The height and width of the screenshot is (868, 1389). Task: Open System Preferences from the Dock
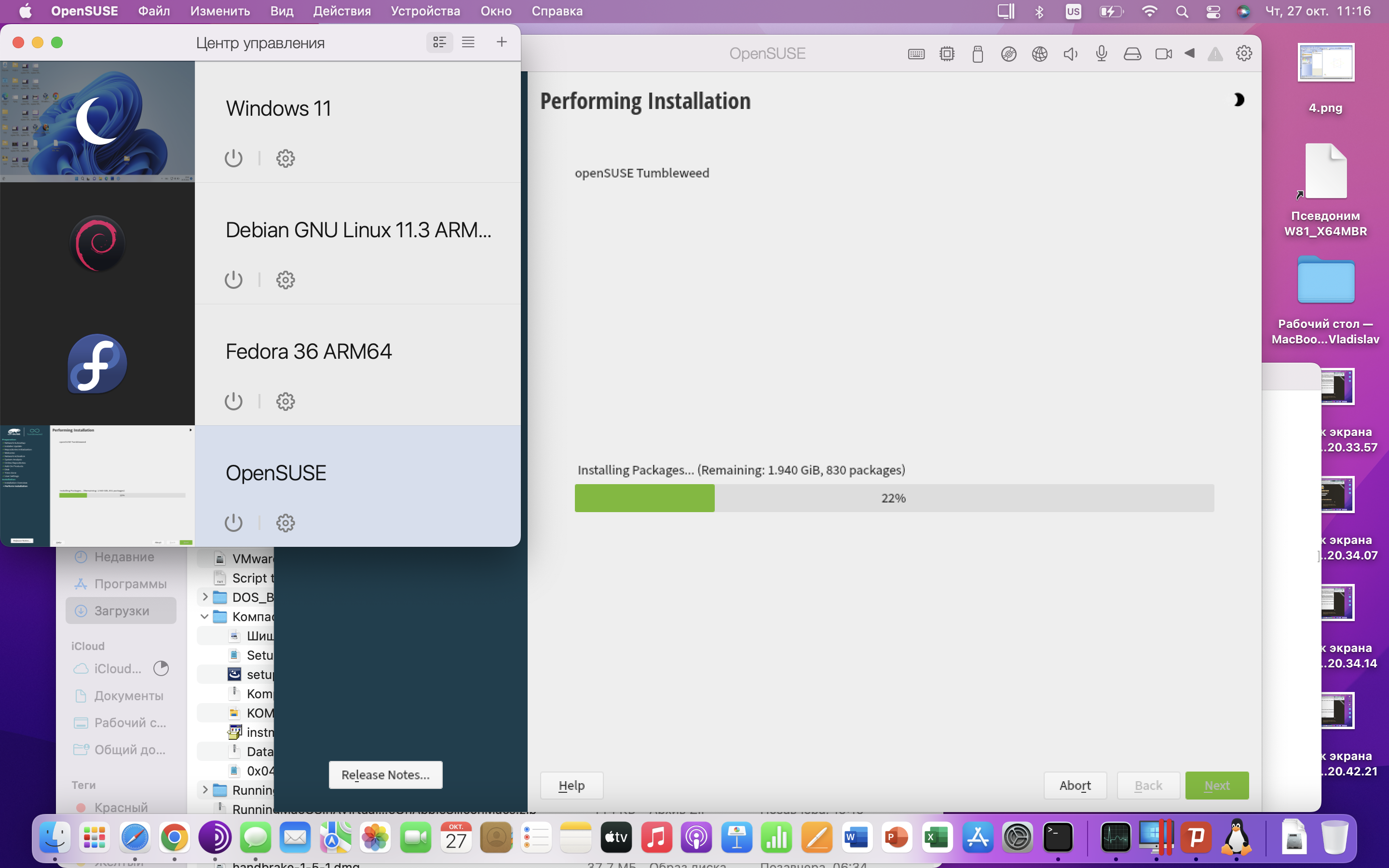(1018, 838)
